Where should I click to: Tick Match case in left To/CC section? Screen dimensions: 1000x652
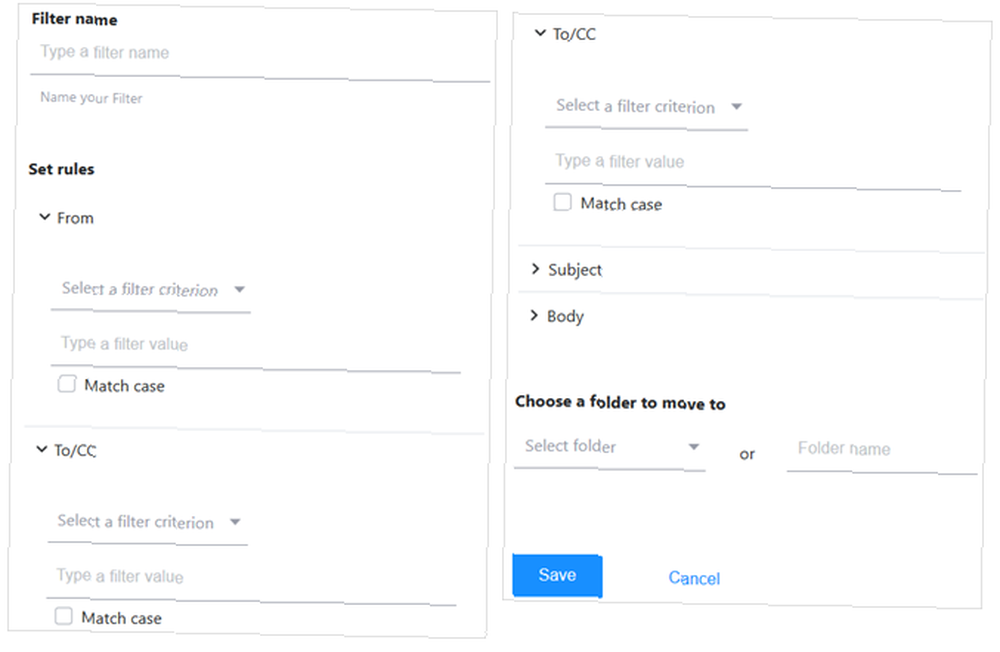63,616
